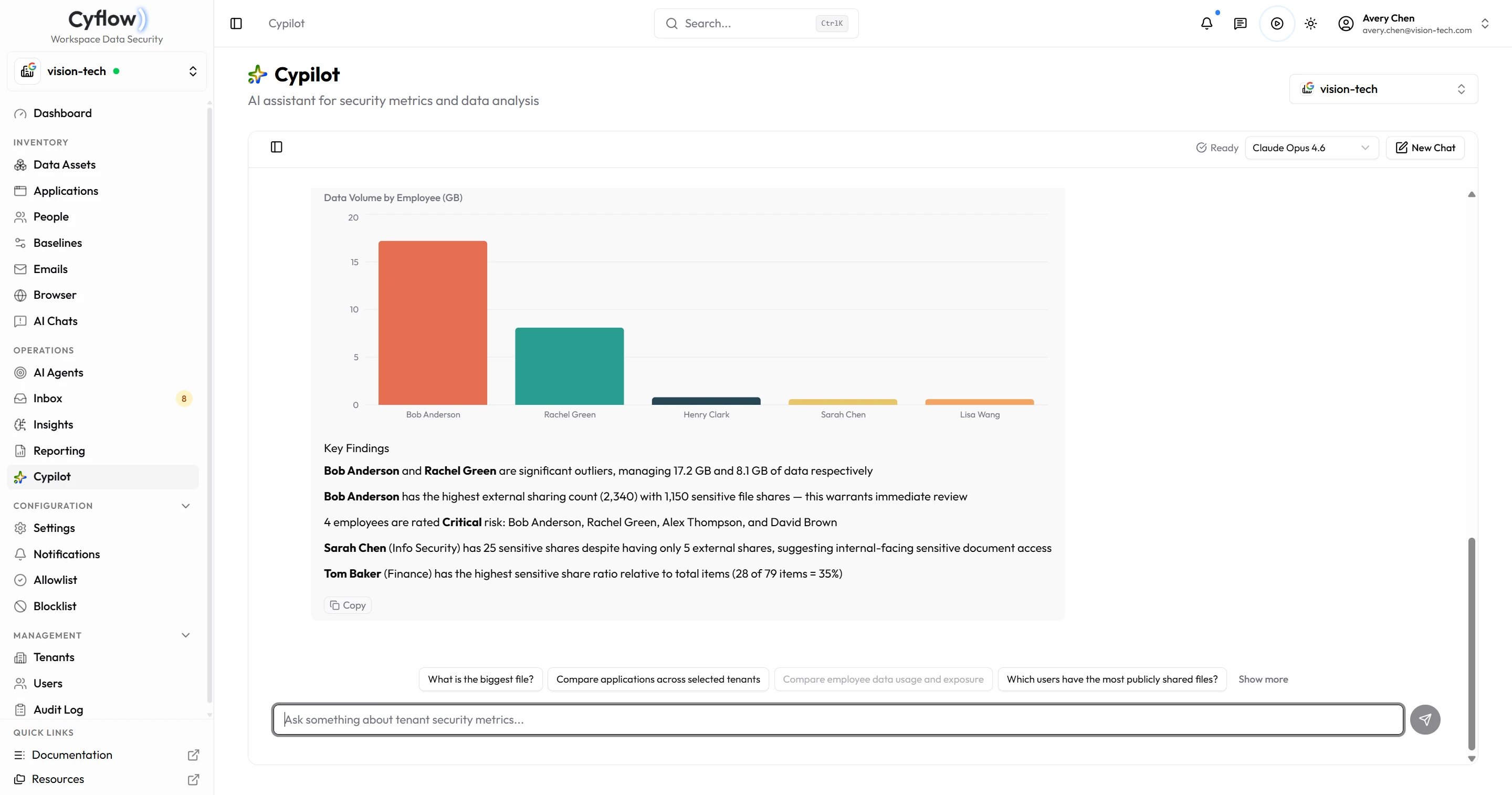The height and width of the screenshot is (795, 1512).
Task: Toggle the main sidebar panel icon
Action: click(x=236, y=24)
